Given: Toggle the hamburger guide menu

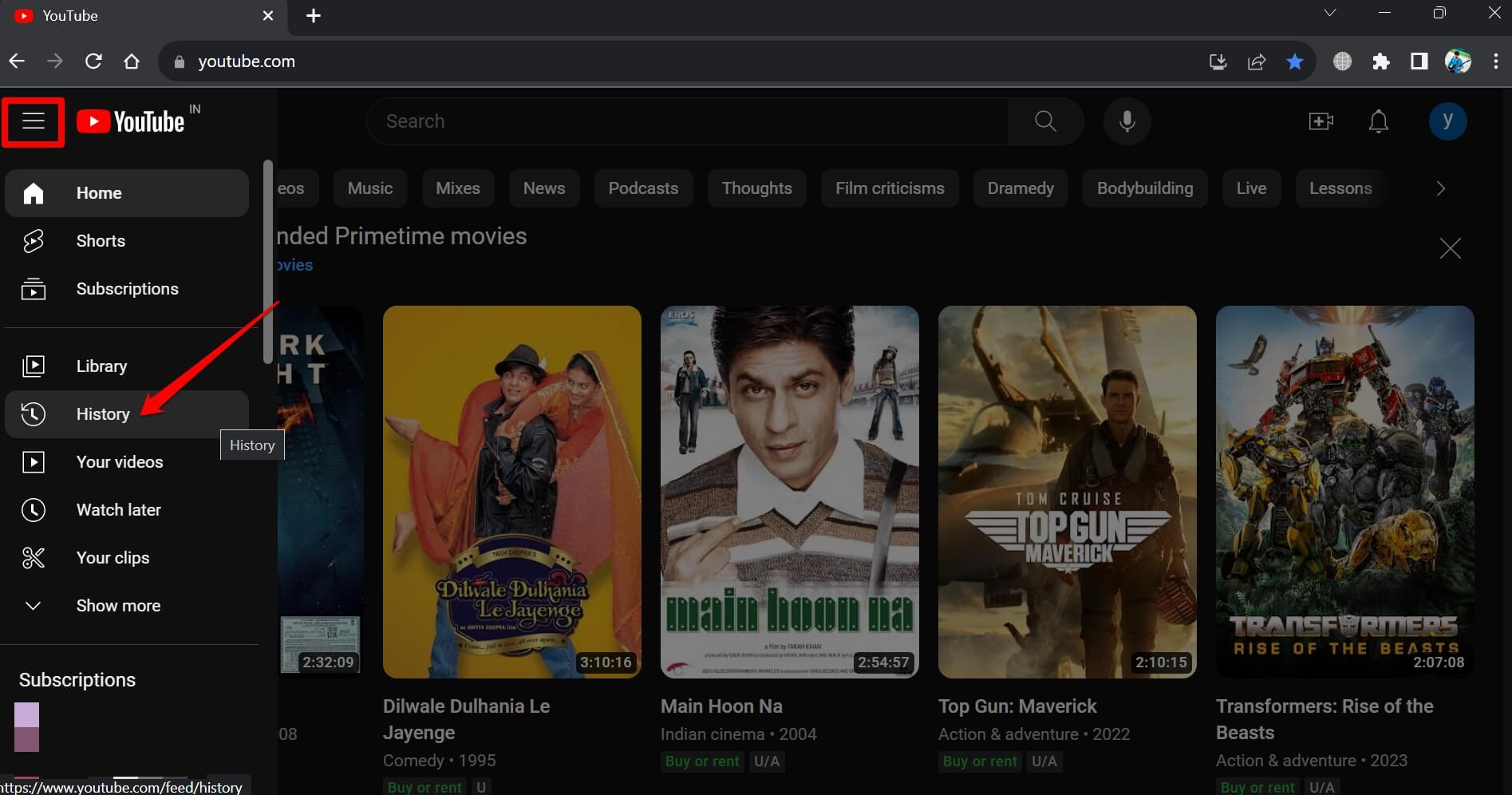Looking at the screenshot, I should pos(33,121).
